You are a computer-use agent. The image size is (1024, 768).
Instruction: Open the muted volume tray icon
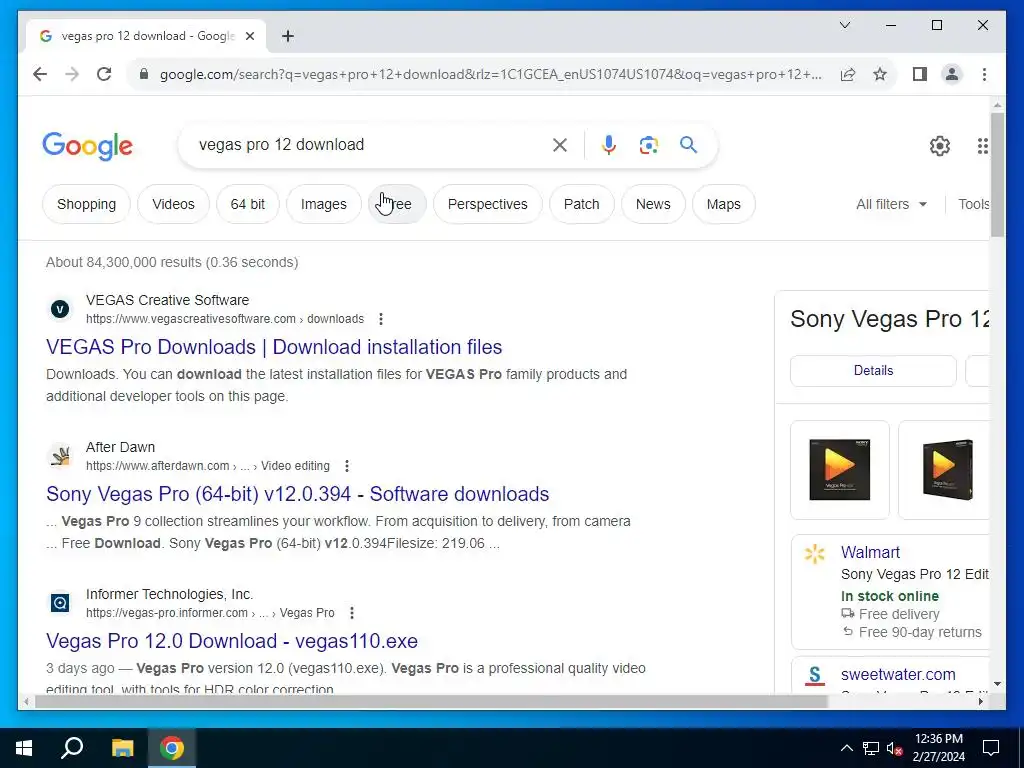point(895,748)
